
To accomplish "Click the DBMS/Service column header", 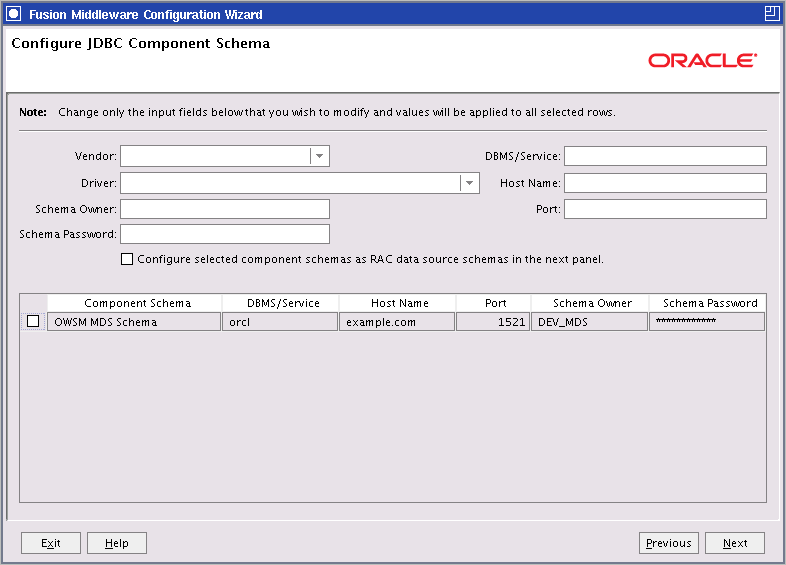I will [281, 303].
